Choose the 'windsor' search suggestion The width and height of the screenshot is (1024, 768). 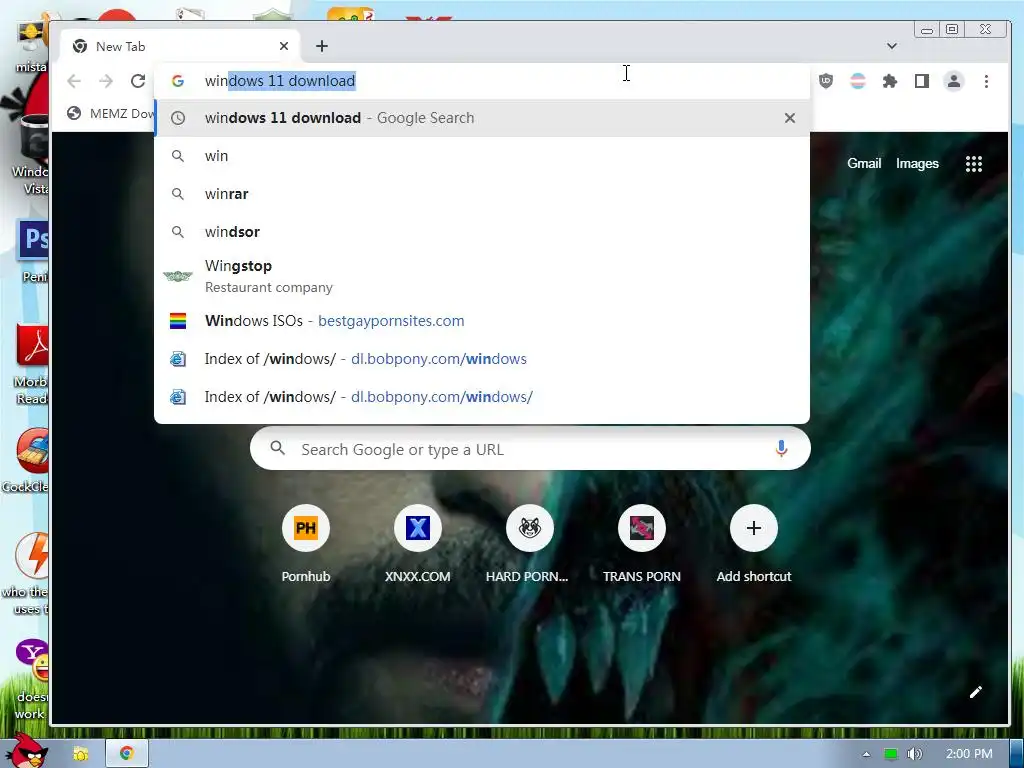coord(482,232)
